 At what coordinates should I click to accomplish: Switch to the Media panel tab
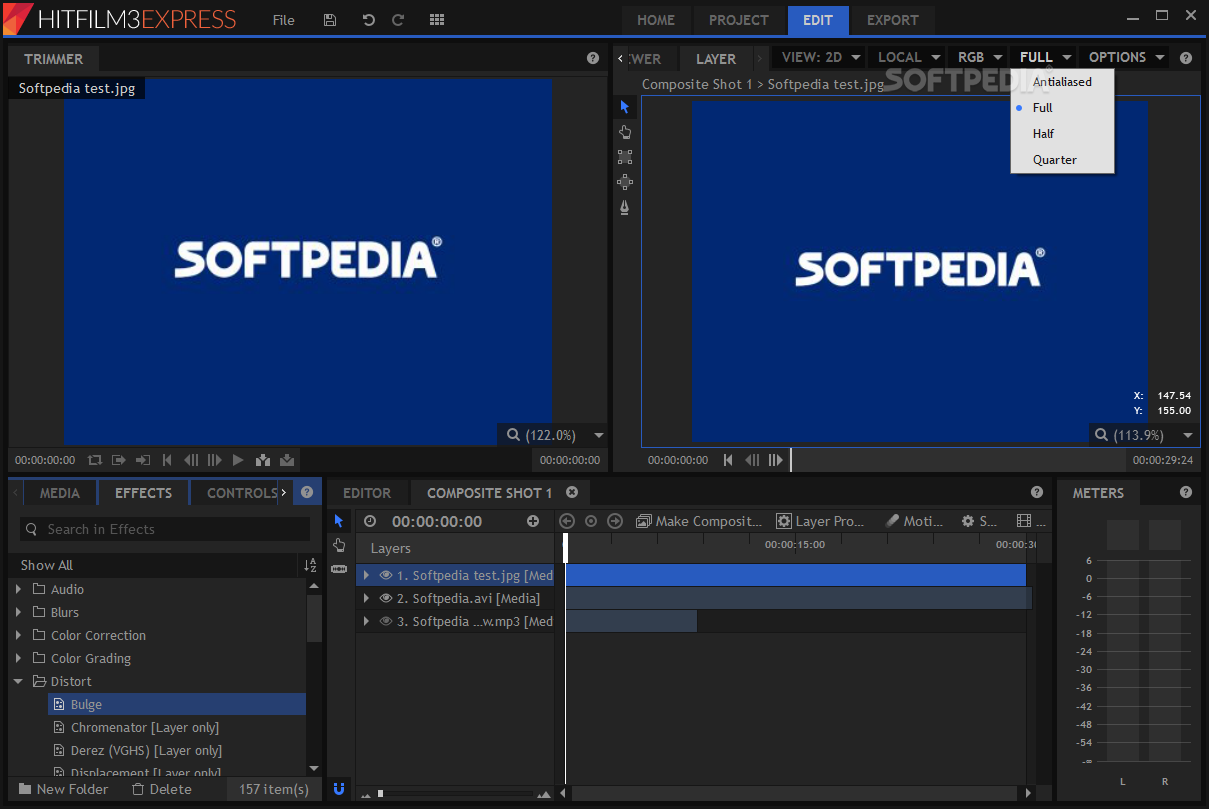click(x=60, y=492)
